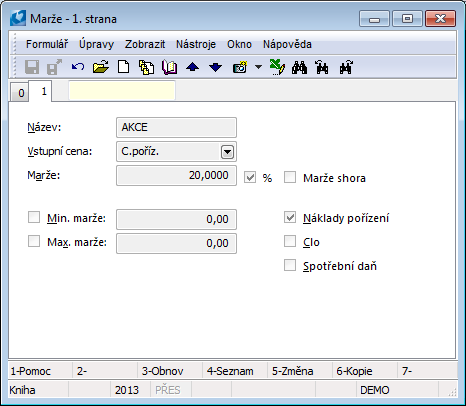Click the 5-Změna function key button
This screenshot has width=466, height=406.
(x=300, y=371)
